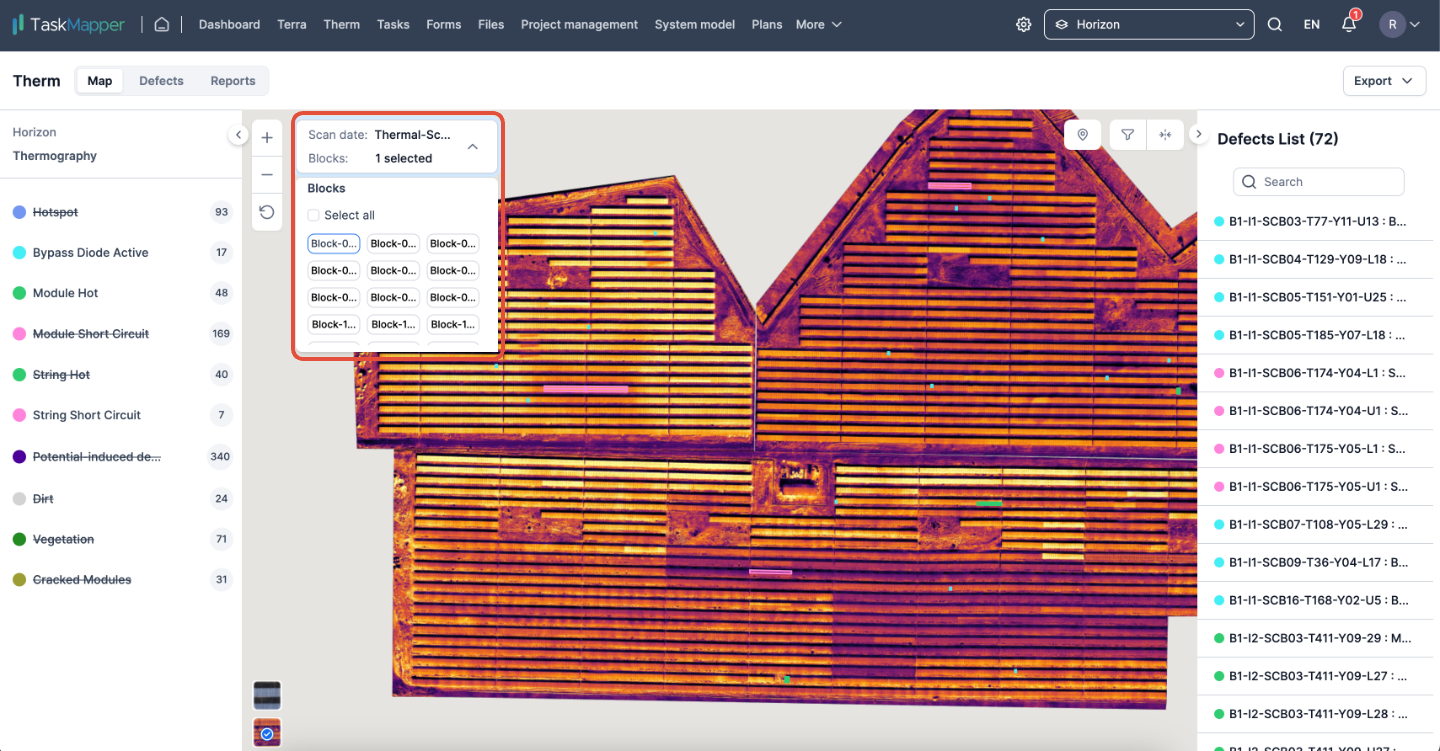Open Plans
This screenshot has height=751, width=1440.
coord(767,25)
